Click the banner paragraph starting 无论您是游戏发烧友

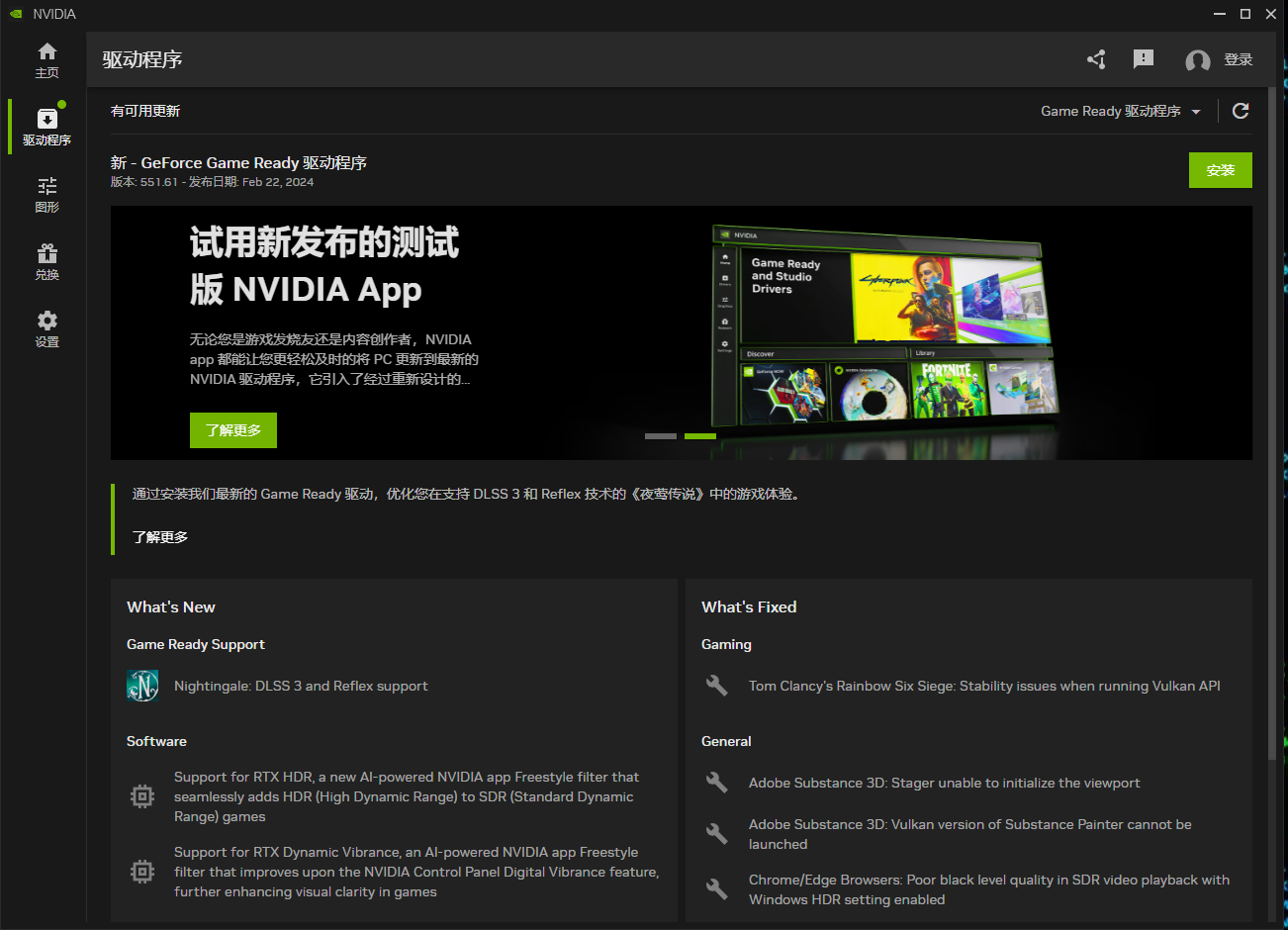pyautogui.click(x=334, y=359)
